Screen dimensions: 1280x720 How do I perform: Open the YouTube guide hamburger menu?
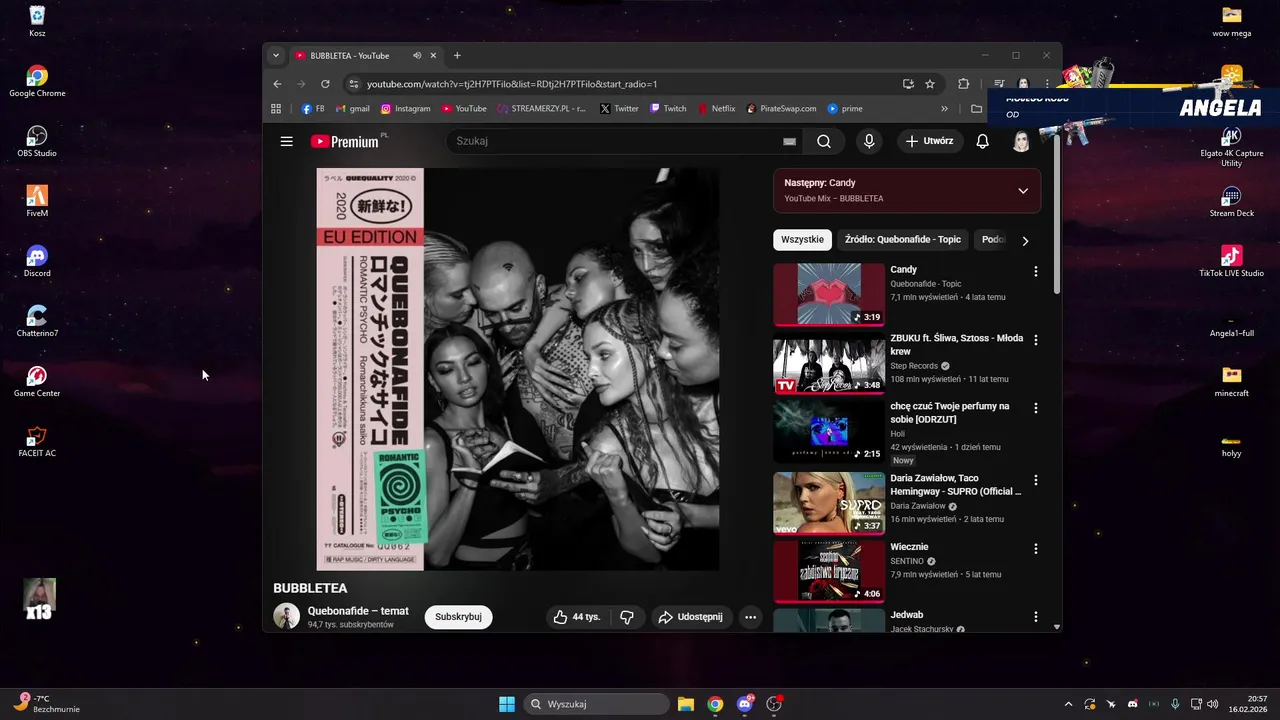click(287, 141)
